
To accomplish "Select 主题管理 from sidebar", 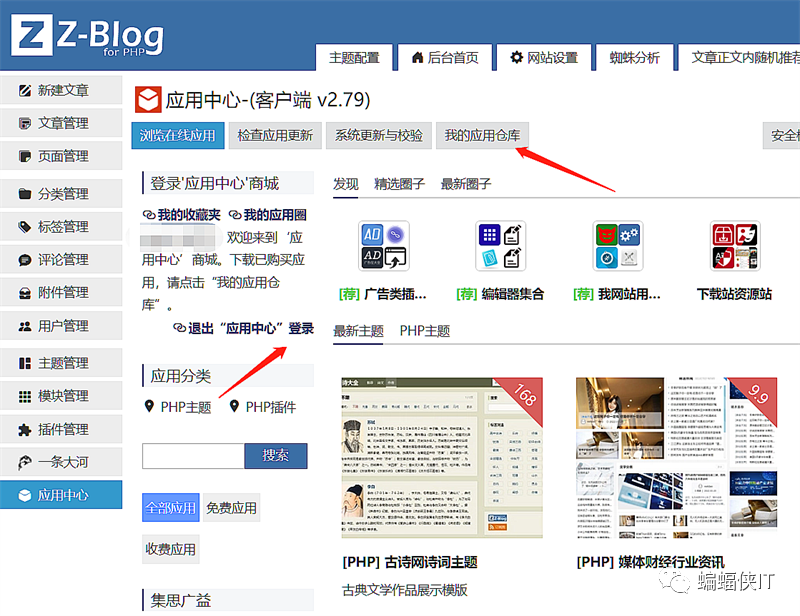I will 62,362.
